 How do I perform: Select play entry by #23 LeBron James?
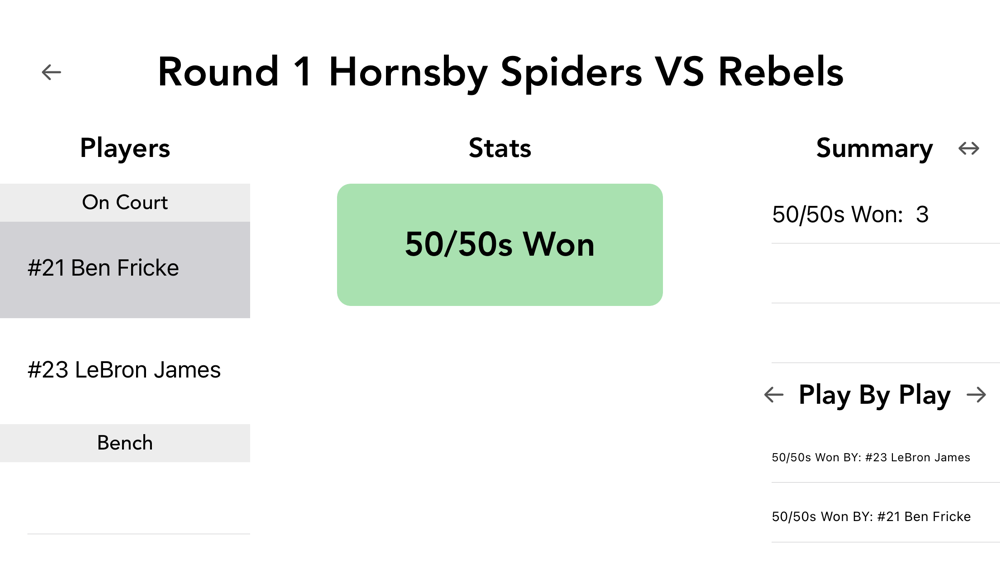[x=885, y=457]
